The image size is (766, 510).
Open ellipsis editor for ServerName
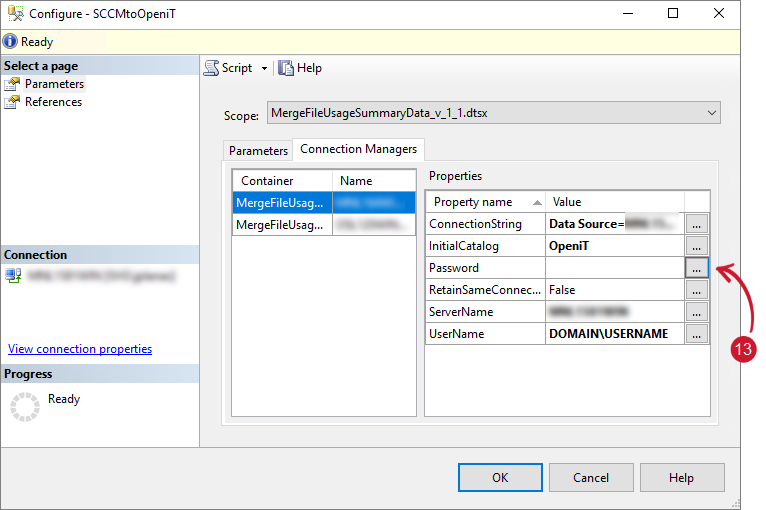(x=696, y=312)
